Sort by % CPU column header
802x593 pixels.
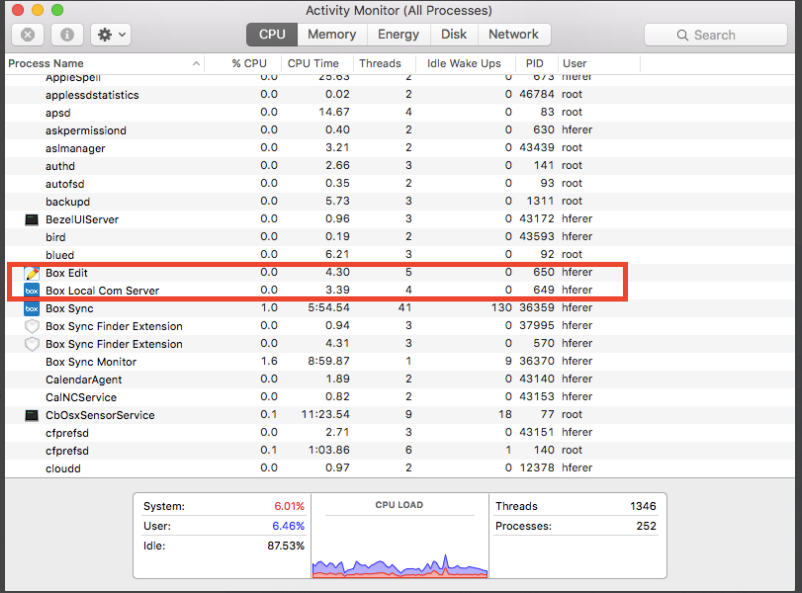tap(249, 63)
